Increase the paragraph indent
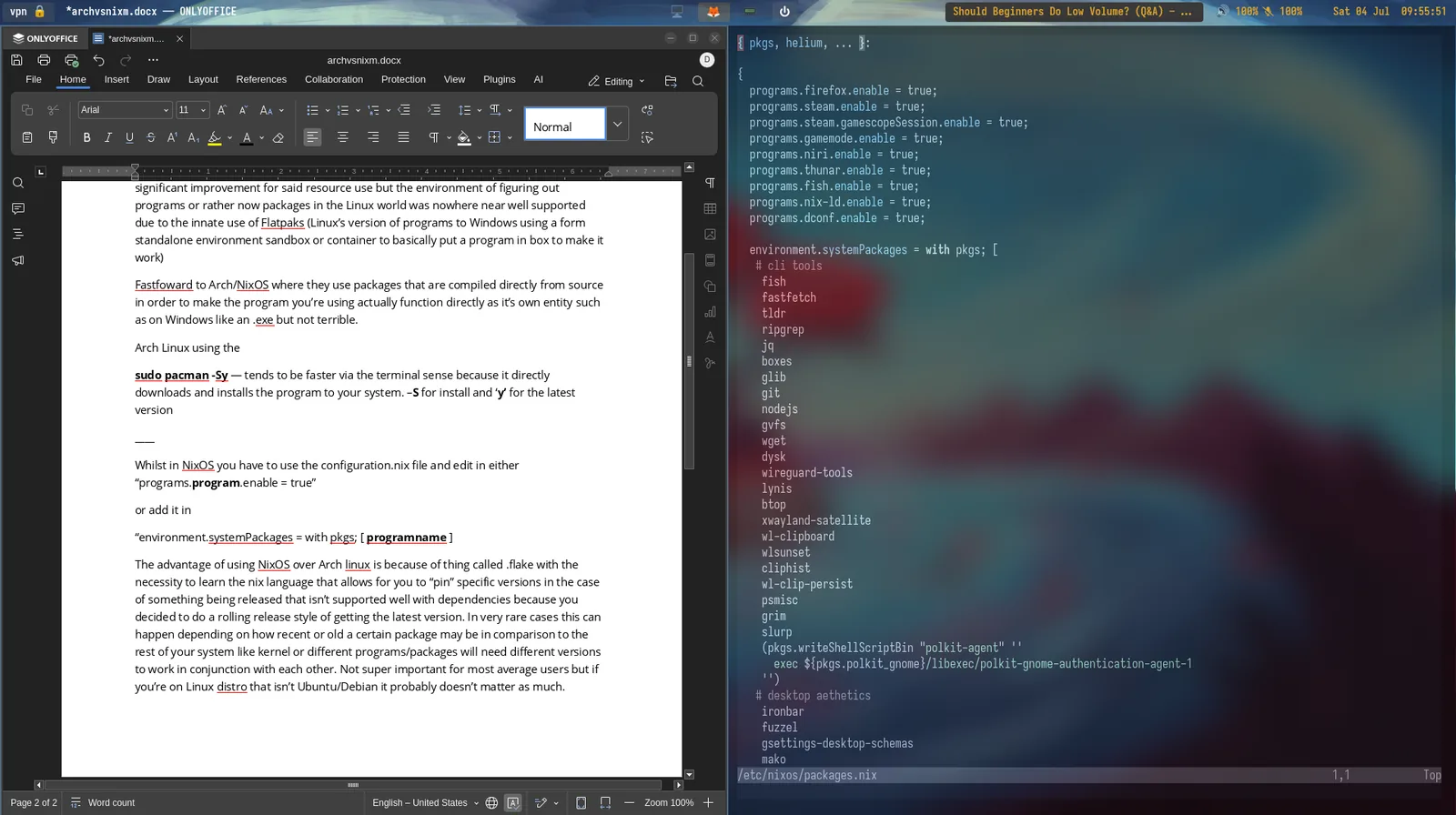 (x=434, y=110)
